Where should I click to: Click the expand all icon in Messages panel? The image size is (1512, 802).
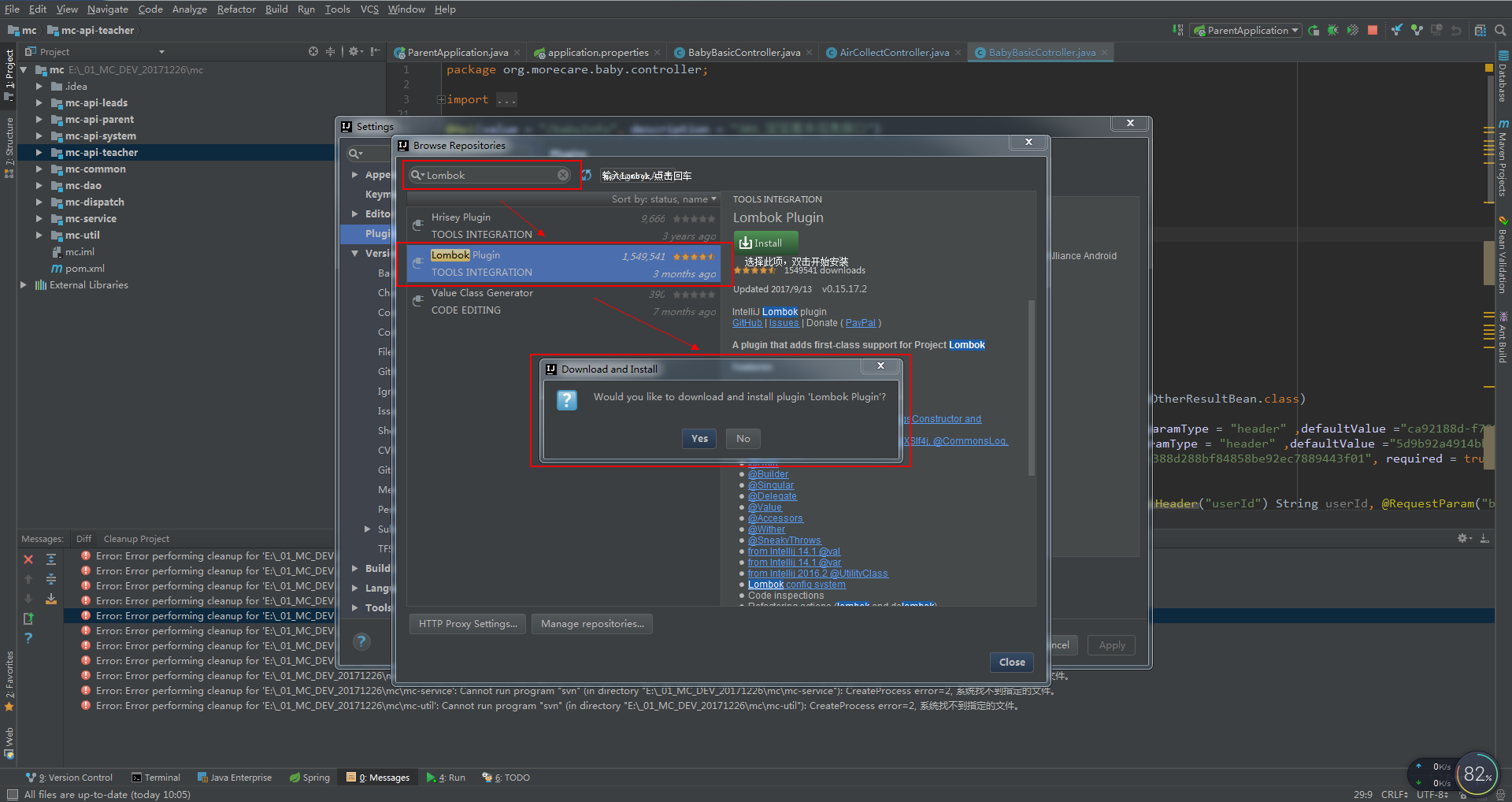(x=50, y=559)
